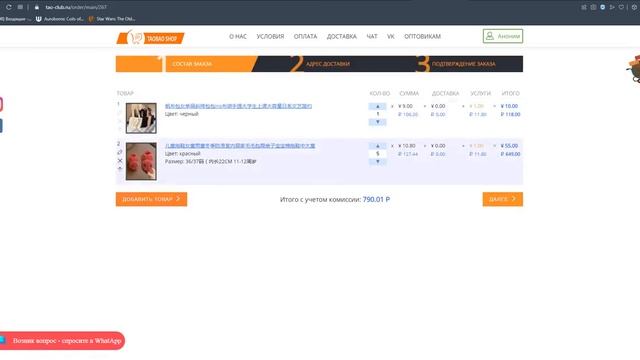Click total 790.01 ₽ text

376,200
